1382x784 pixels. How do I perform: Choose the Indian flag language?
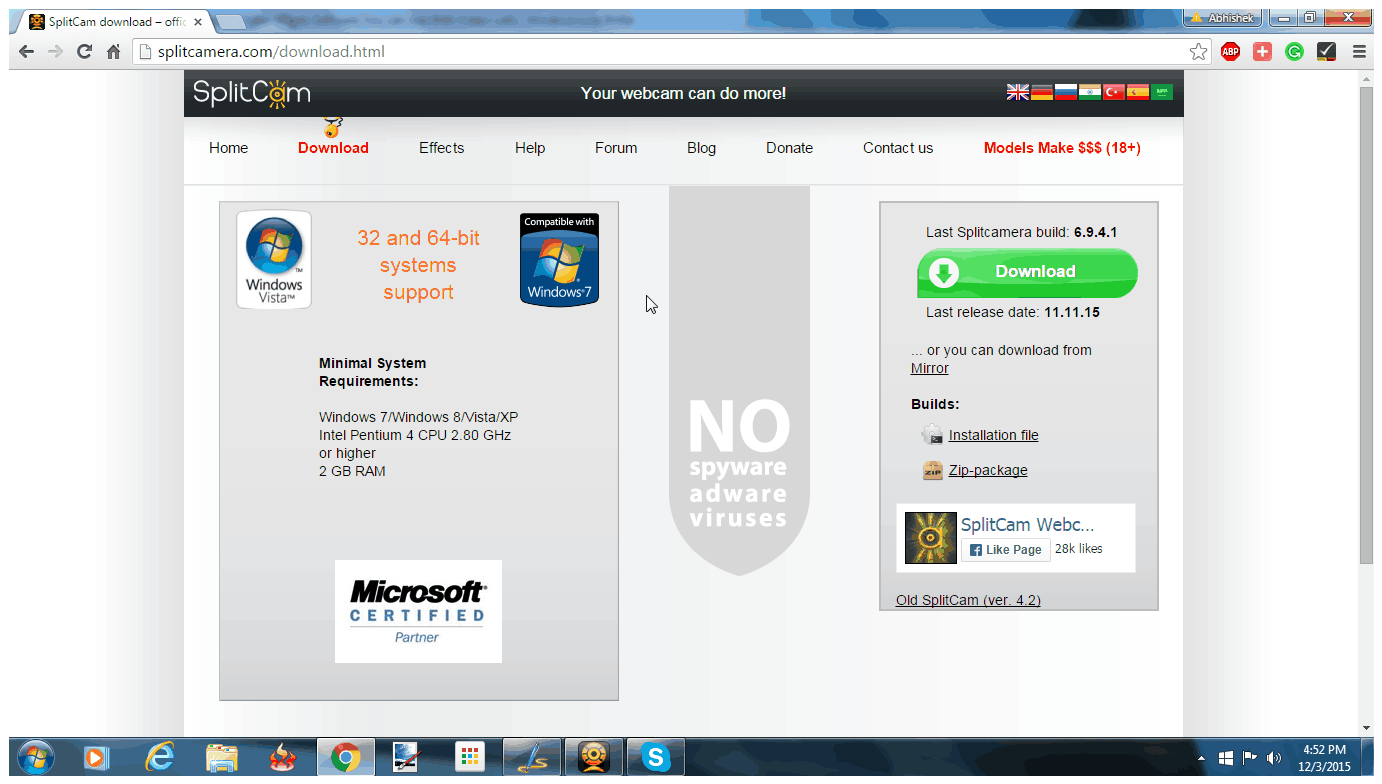[1090, 92]
